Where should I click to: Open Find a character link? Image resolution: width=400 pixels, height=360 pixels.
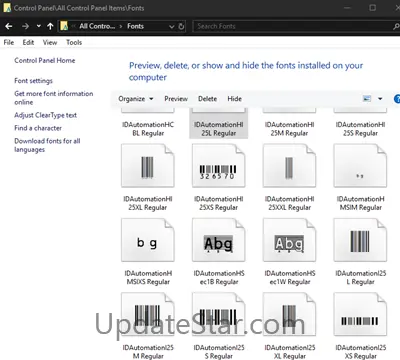(x=38, y=128)
